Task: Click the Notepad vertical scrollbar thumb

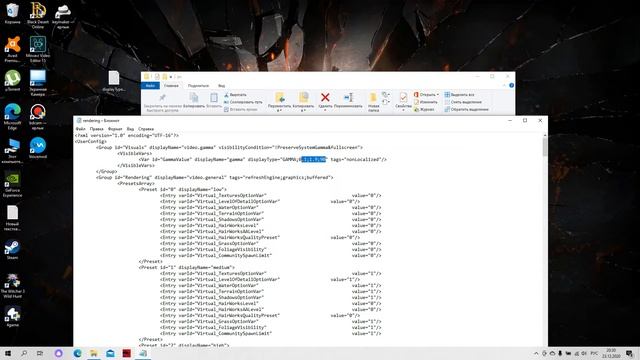Action: pos(545,147)
